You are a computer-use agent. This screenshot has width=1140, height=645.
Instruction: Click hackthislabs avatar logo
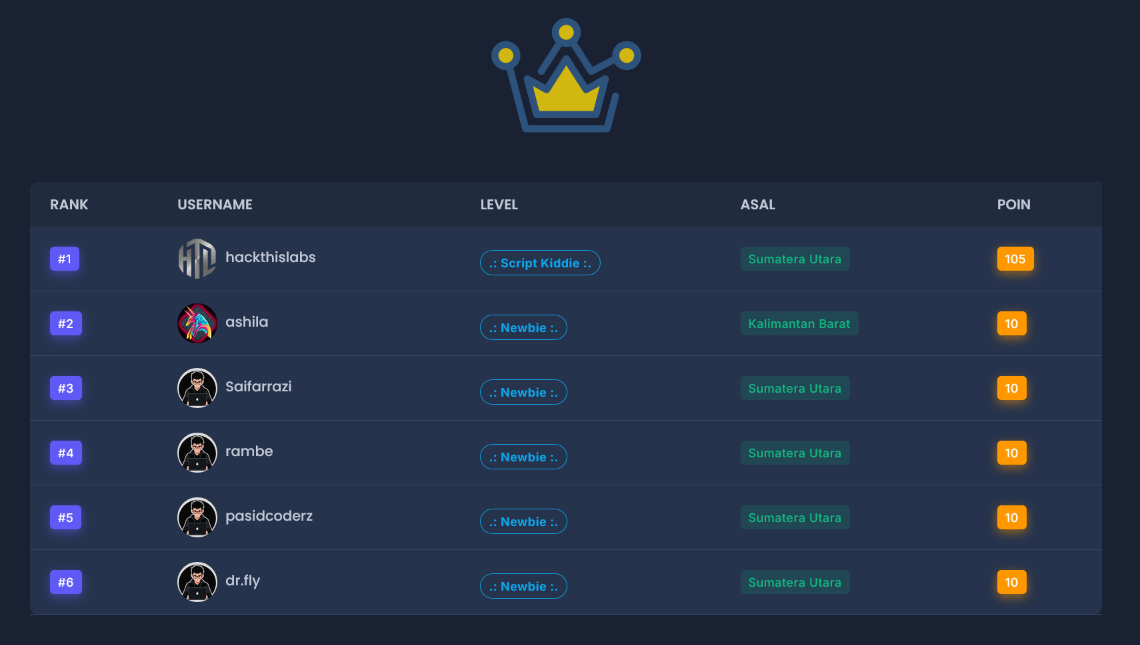tap(197, 259)
